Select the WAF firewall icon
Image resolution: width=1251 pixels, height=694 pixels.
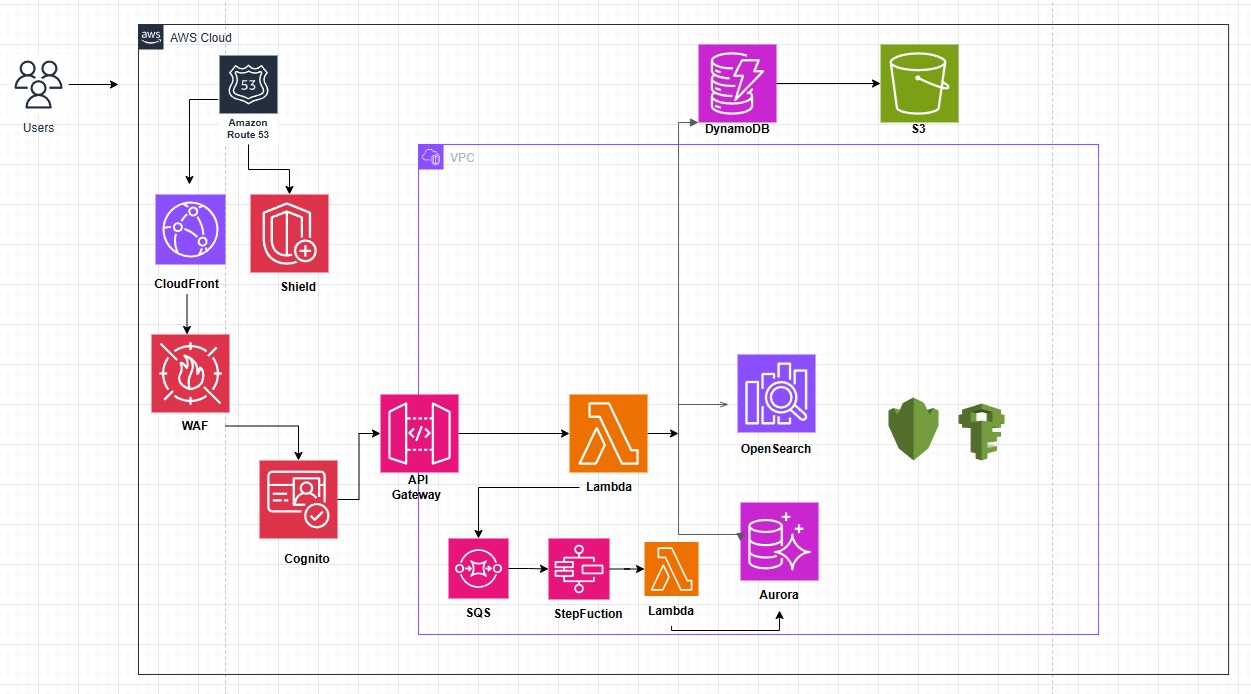190,374
